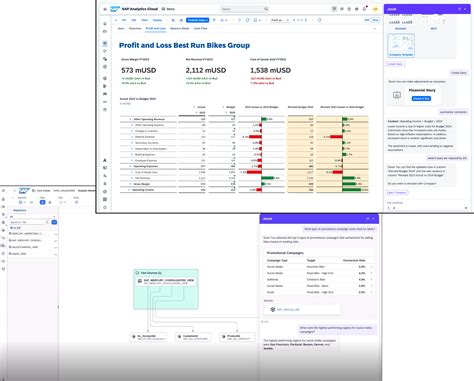This screenshot has height=381, width=474.
Task: Select the GL_Accounts node in diagram
Action: click(148, 337)
